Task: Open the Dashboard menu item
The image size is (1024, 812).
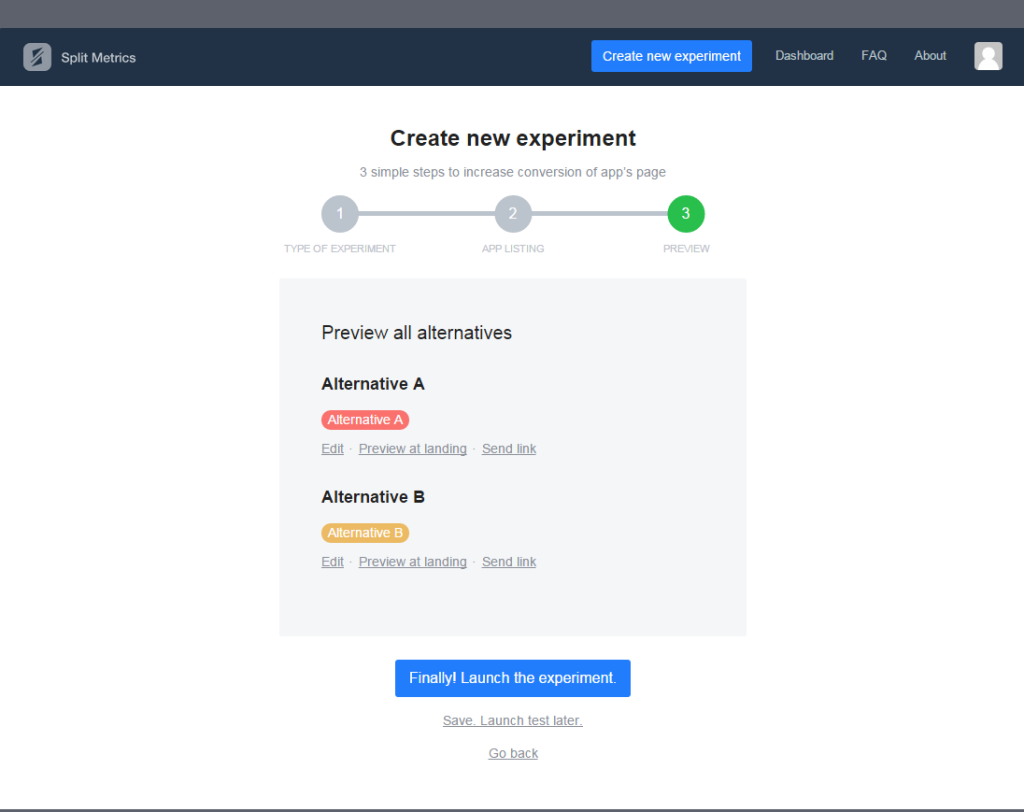Action: [x=804, y=56]
